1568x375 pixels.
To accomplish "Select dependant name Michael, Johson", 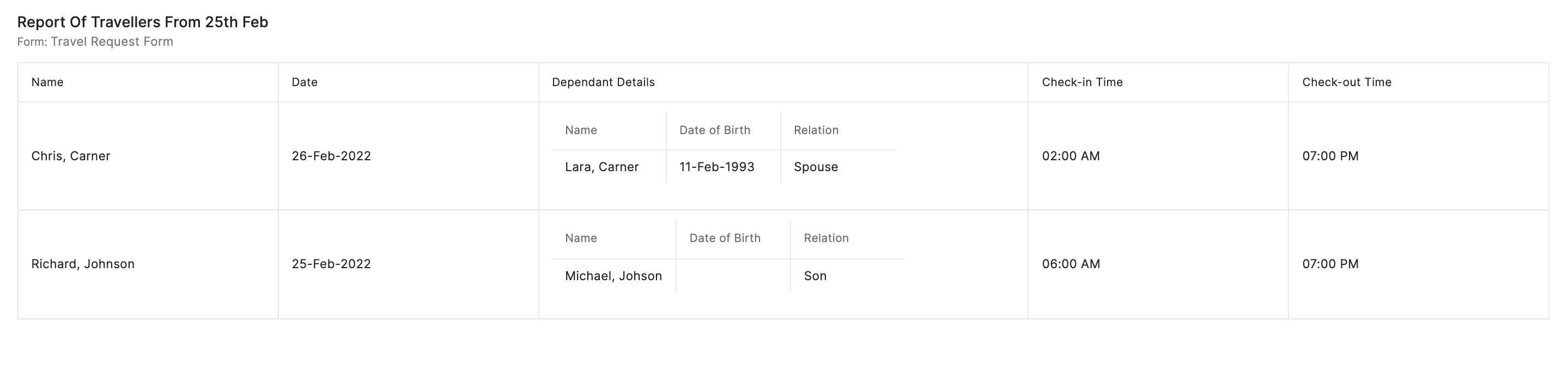I will (613, 276).
